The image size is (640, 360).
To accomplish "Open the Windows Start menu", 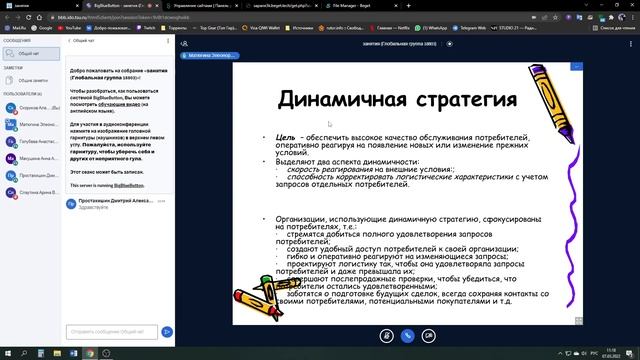I will [7, 353].
